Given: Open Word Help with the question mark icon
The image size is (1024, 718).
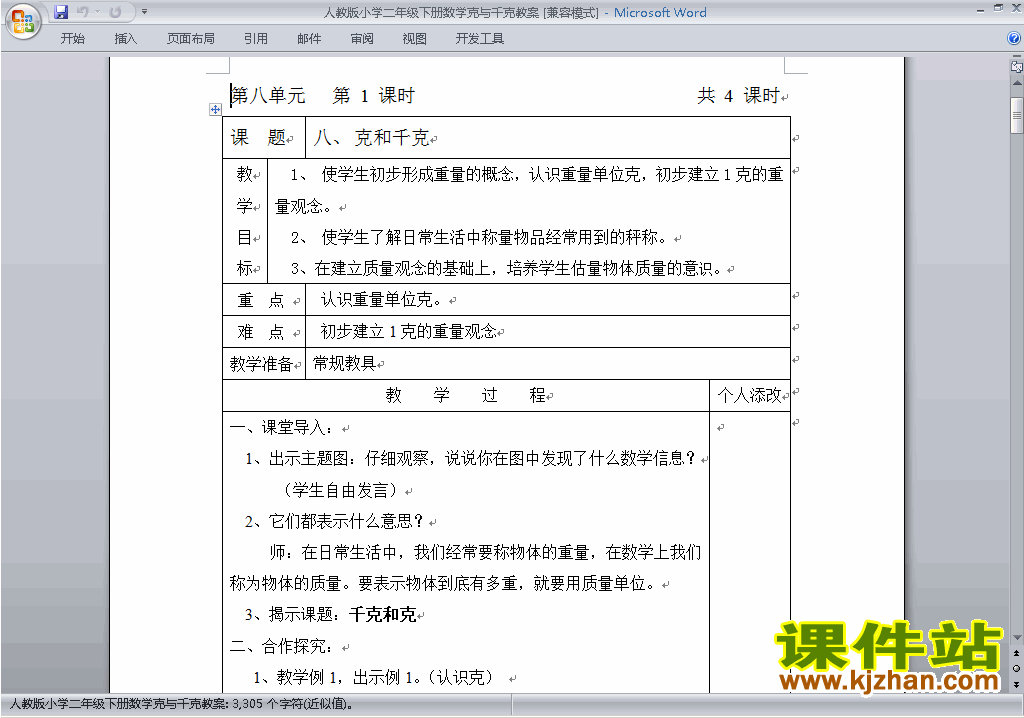Looking at the screenshot, I should tap(1014, 38).
